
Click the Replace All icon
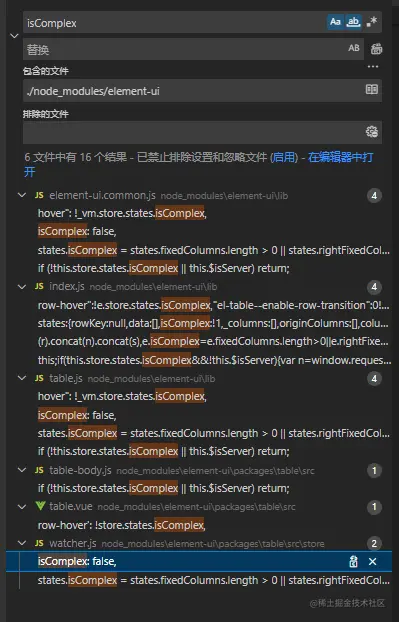coord(376,49)
